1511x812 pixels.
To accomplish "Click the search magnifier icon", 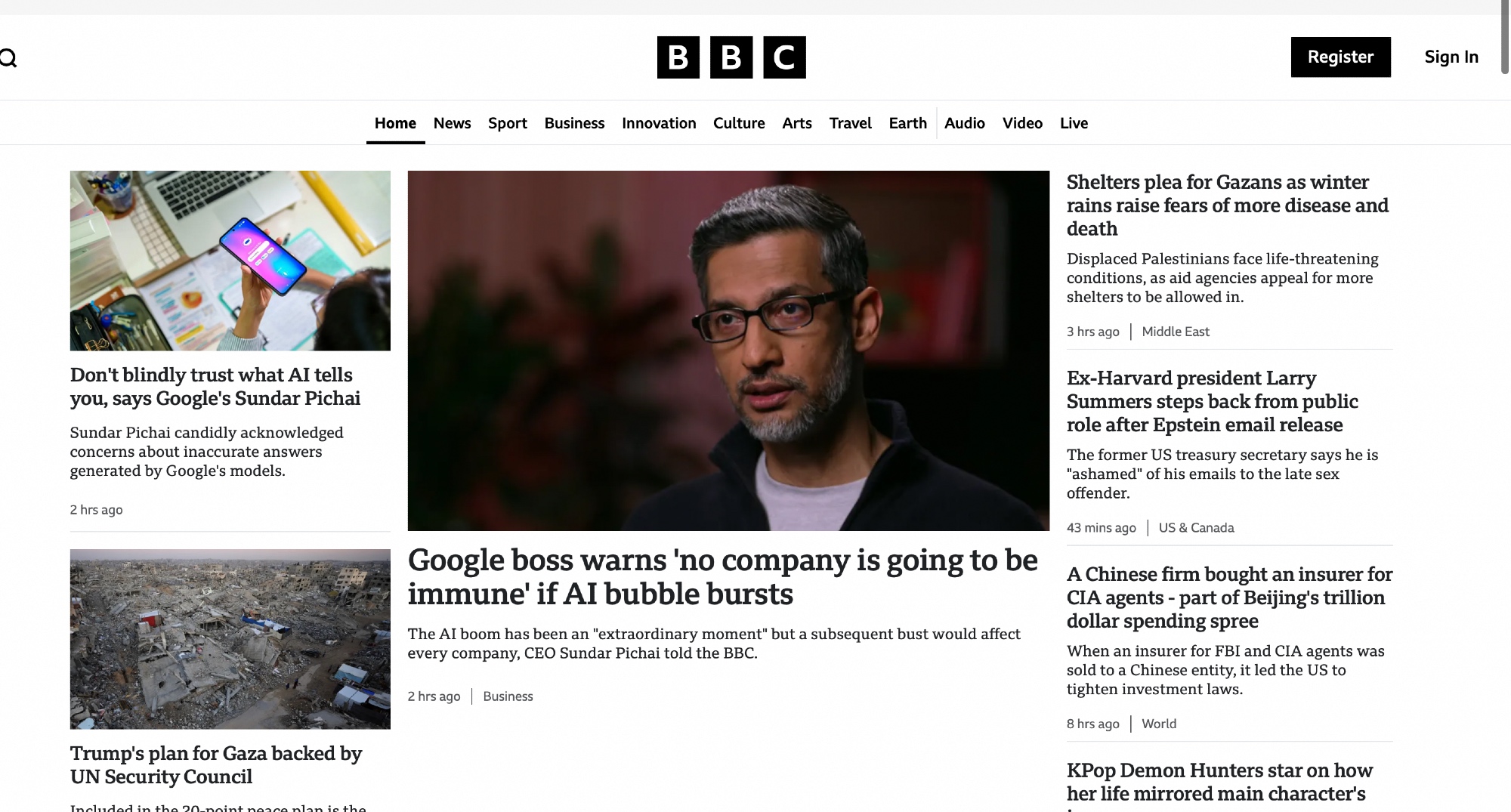I will click(8, 58).
